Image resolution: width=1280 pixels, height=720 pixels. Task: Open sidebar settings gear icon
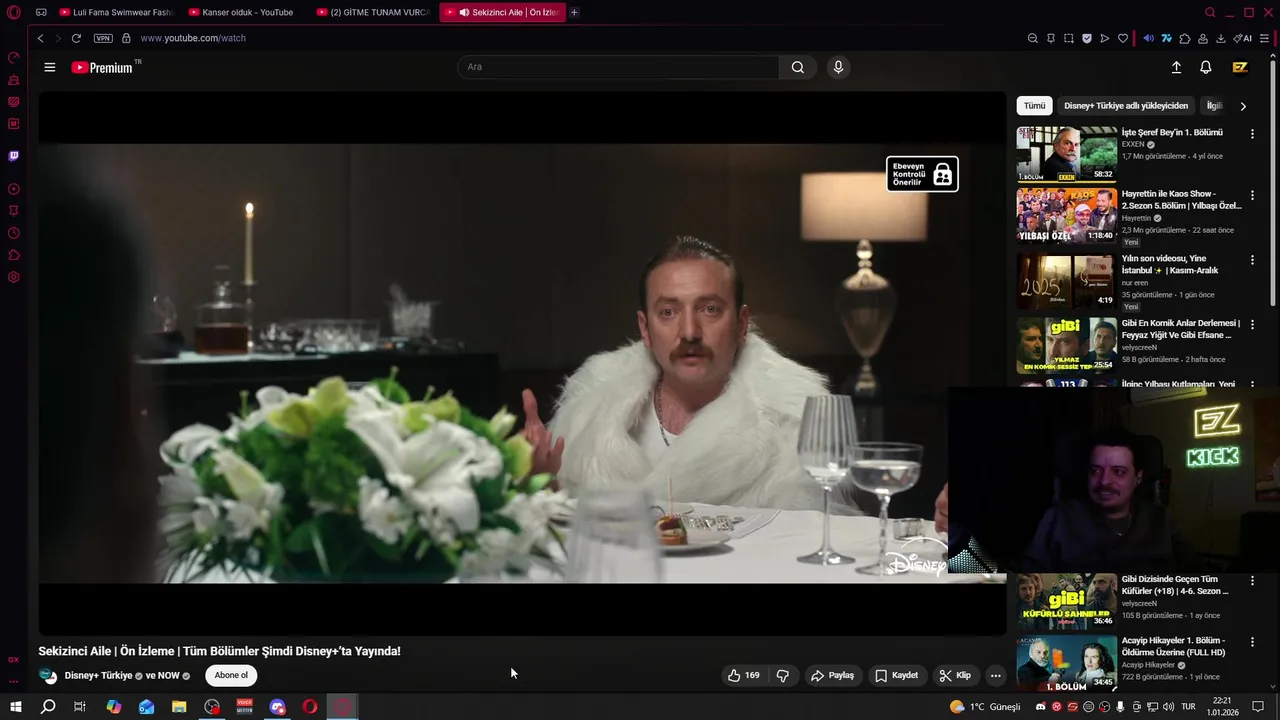tap(14, 277)
